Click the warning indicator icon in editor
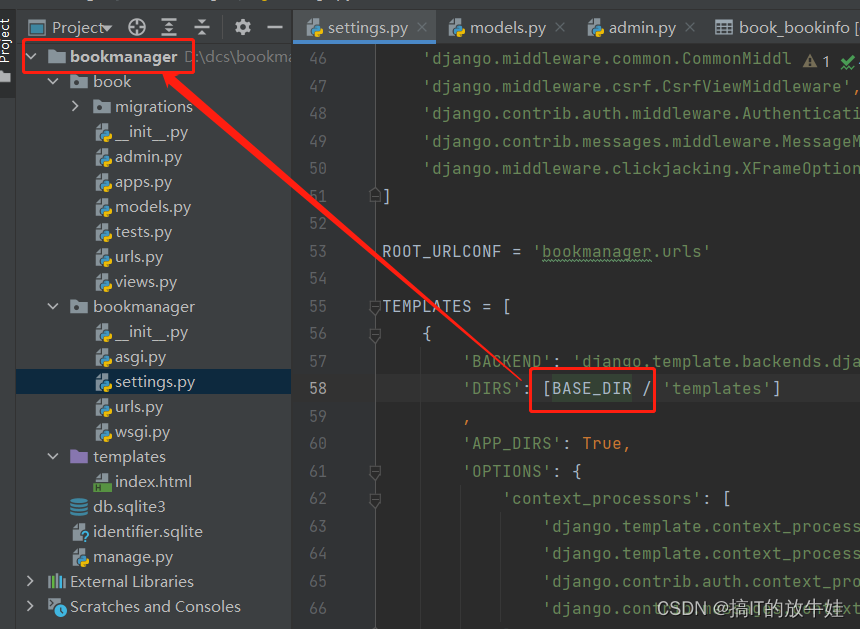The image size is (860, 629). tap(810, 61)
